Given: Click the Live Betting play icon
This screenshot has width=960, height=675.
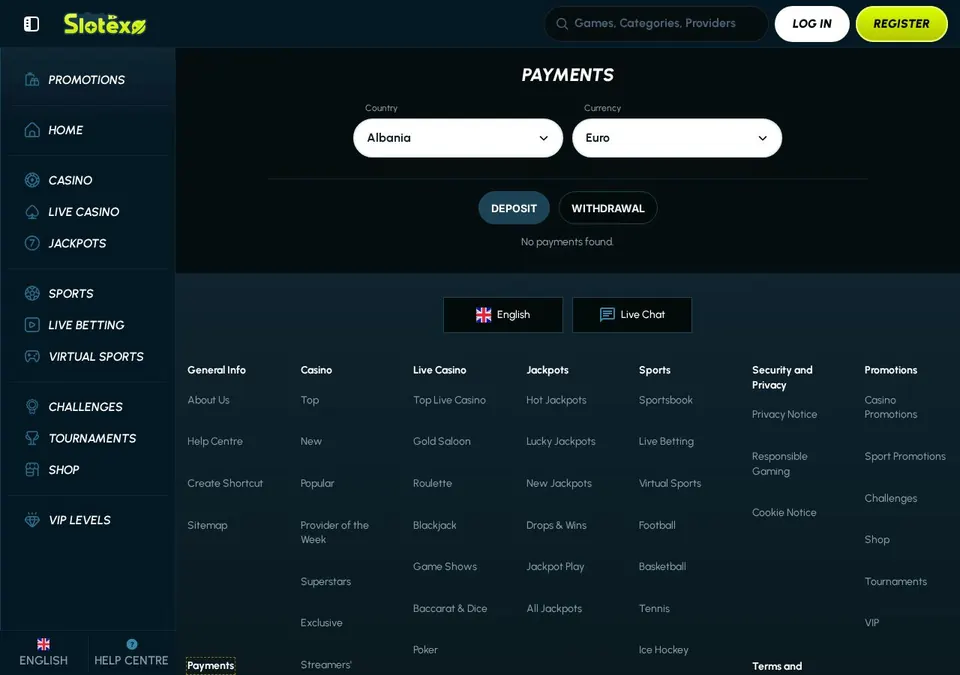Looking at the screenshot, I should pos(32,325).
